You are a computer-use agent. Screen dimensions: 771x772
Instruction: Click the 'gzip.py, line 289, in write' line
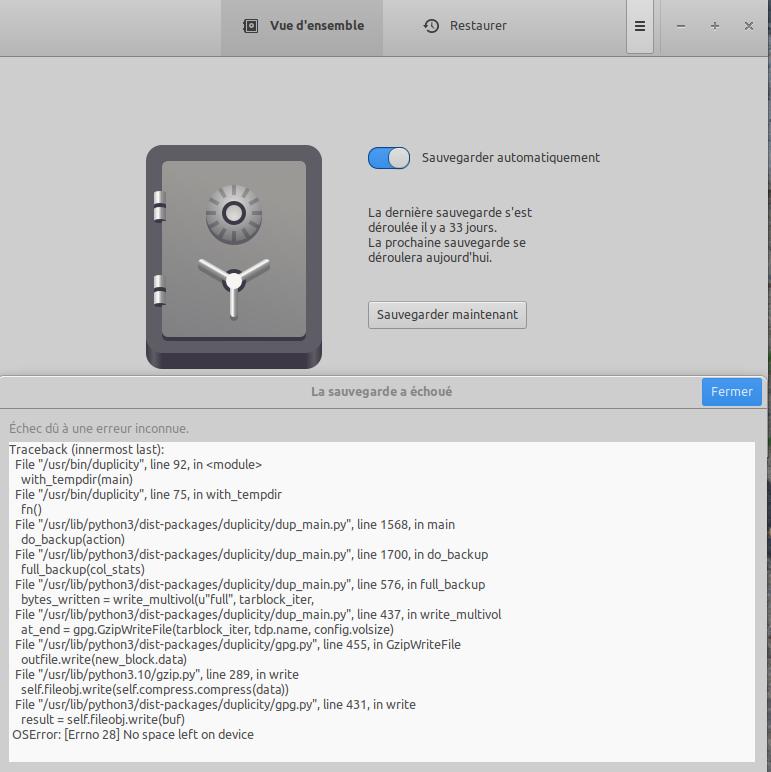point(157,675)
